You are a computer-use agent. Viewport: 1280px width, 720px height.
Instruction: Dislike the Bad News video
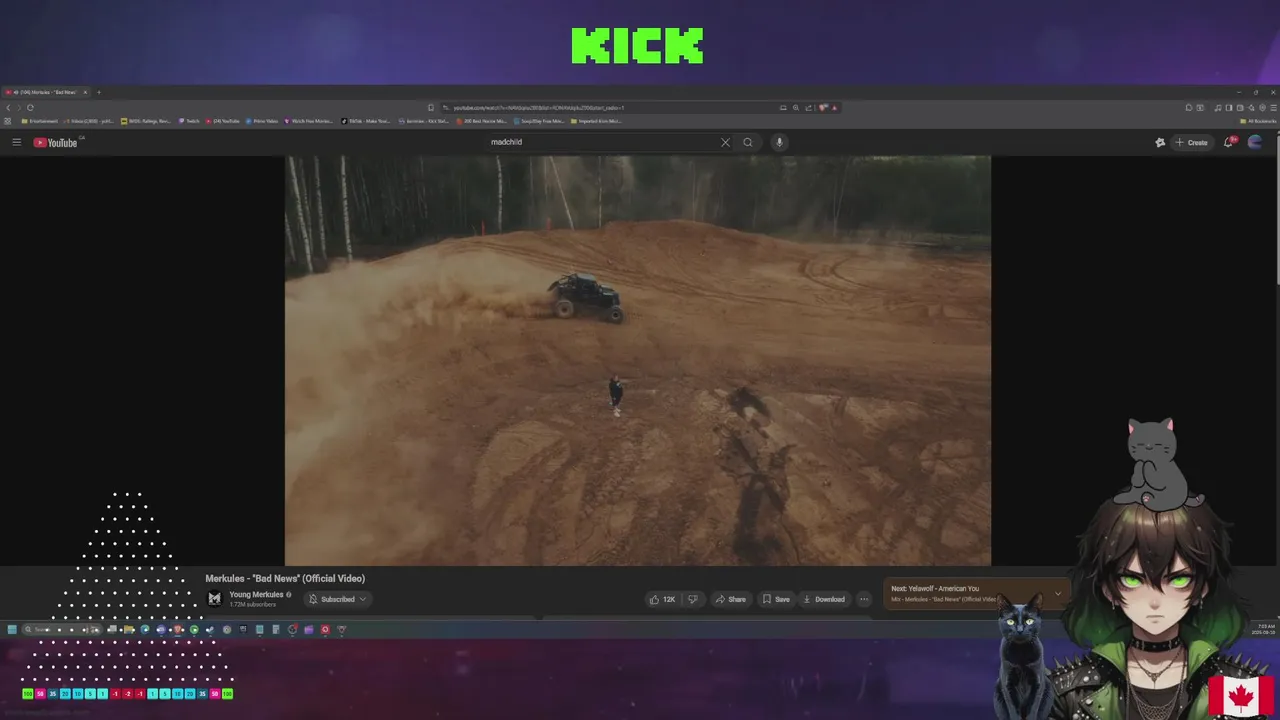pyautogui.click(x=692, y=599)
